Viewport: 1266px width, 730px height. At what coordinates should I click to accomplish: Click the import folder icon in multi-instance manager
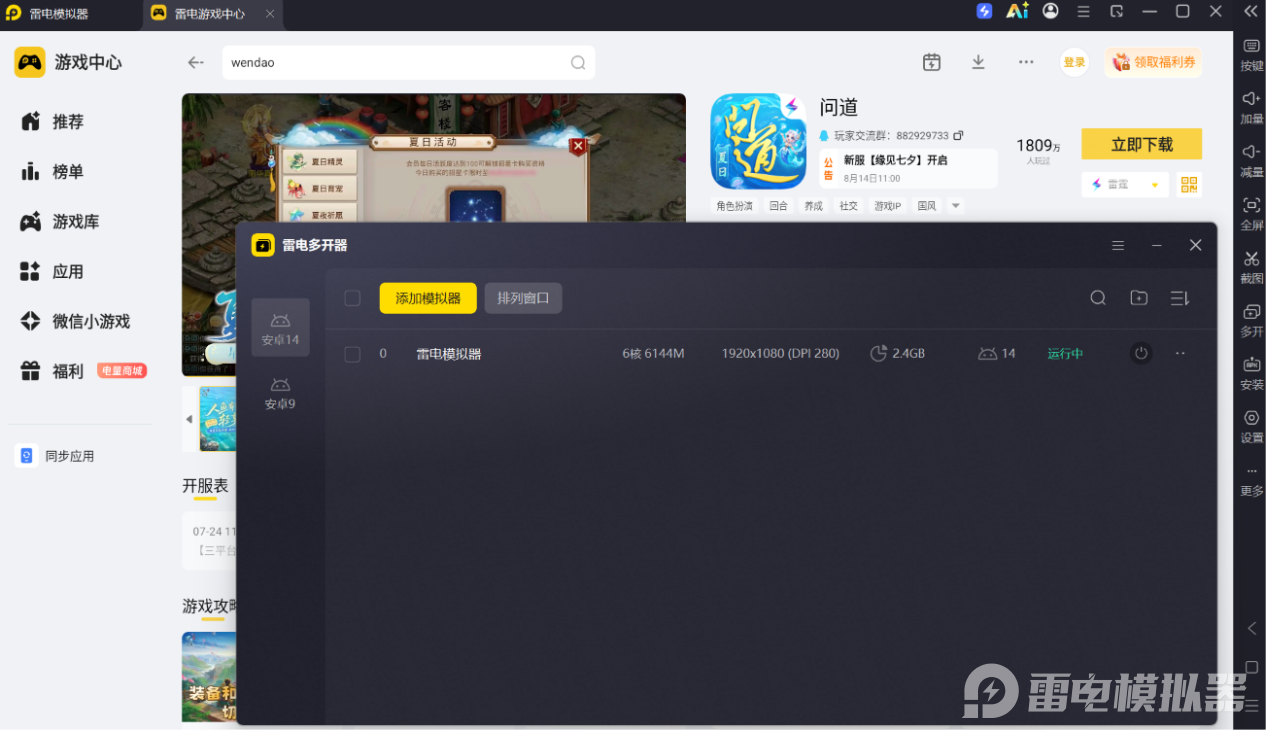click(x=1139, y=298)
